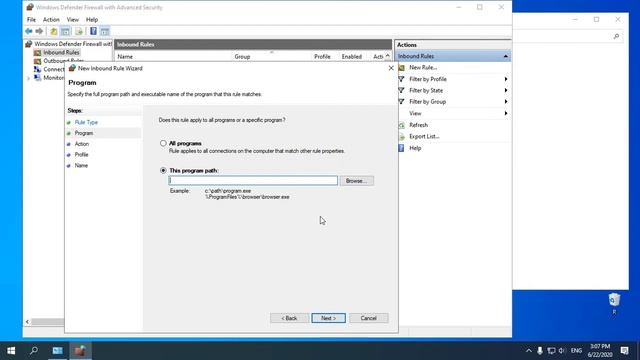This screenshot has height=360, width=640.
Task: Sort by the Enabled column header
Action: coord(351,57)
